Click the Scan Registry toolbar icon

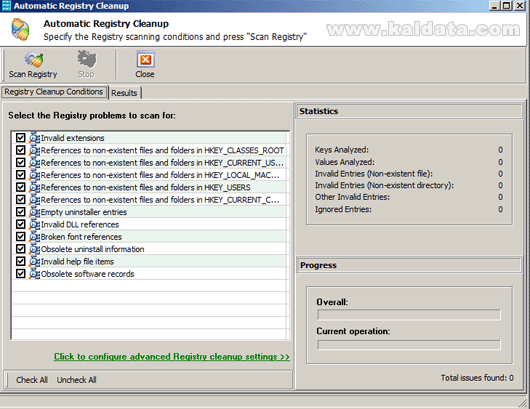(x=33, y=60)
